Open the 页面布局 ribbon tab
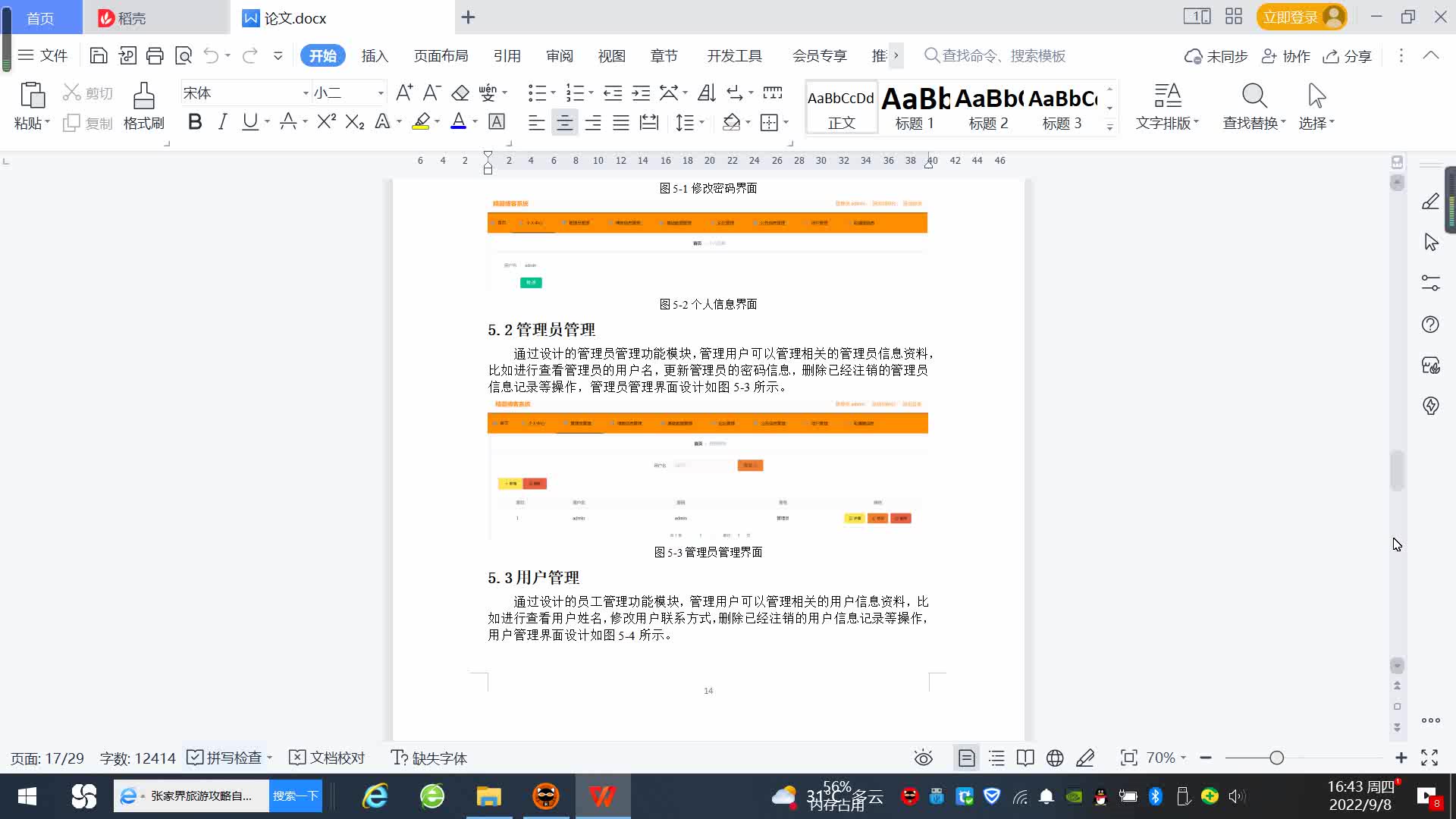The image size is (1456, 819). [x=441, y=56]
